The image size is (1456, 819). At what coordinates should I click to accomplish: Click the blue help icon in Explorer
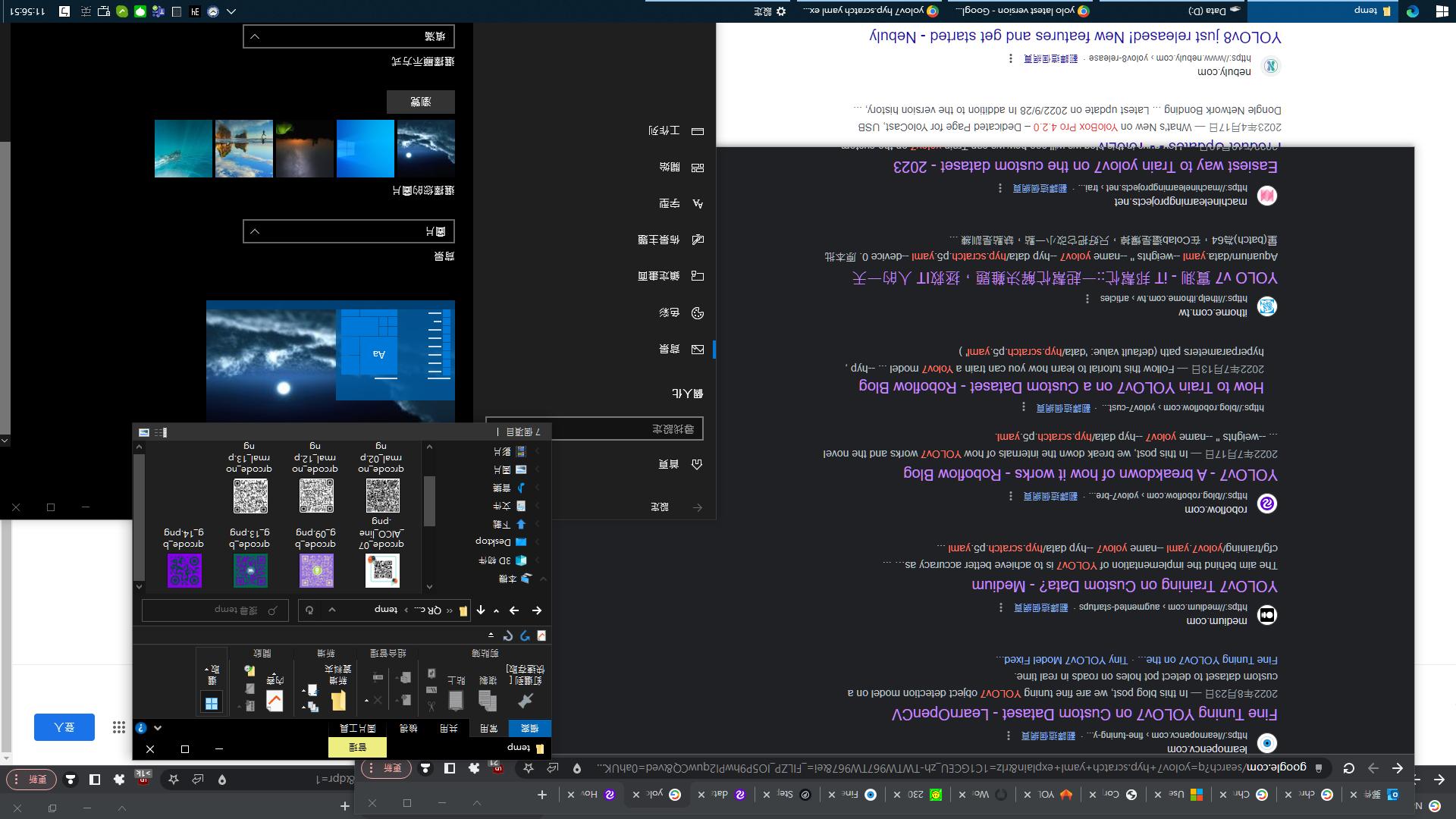(141, 728)
